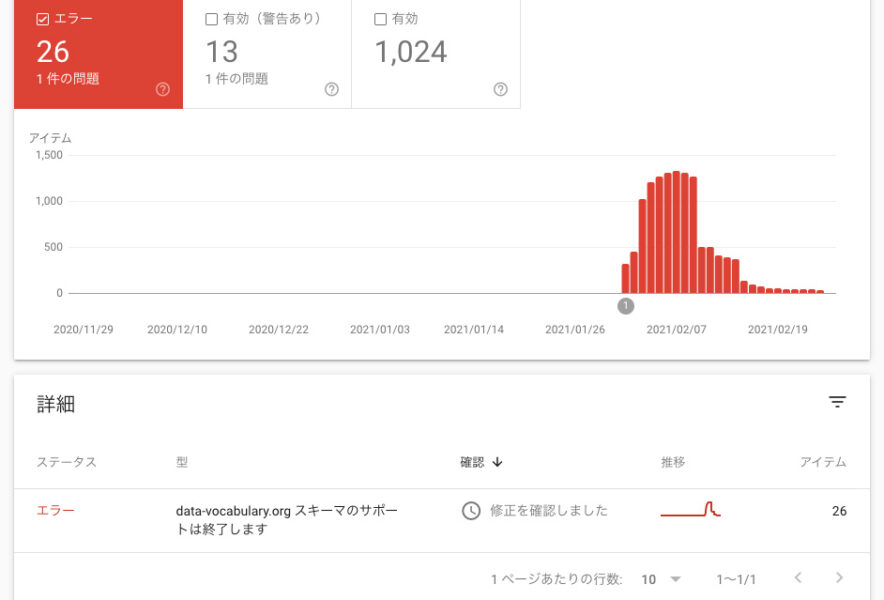Open help icon on the エラー card
The width and height of the screenshot is (884, 600).
(162, 89)
